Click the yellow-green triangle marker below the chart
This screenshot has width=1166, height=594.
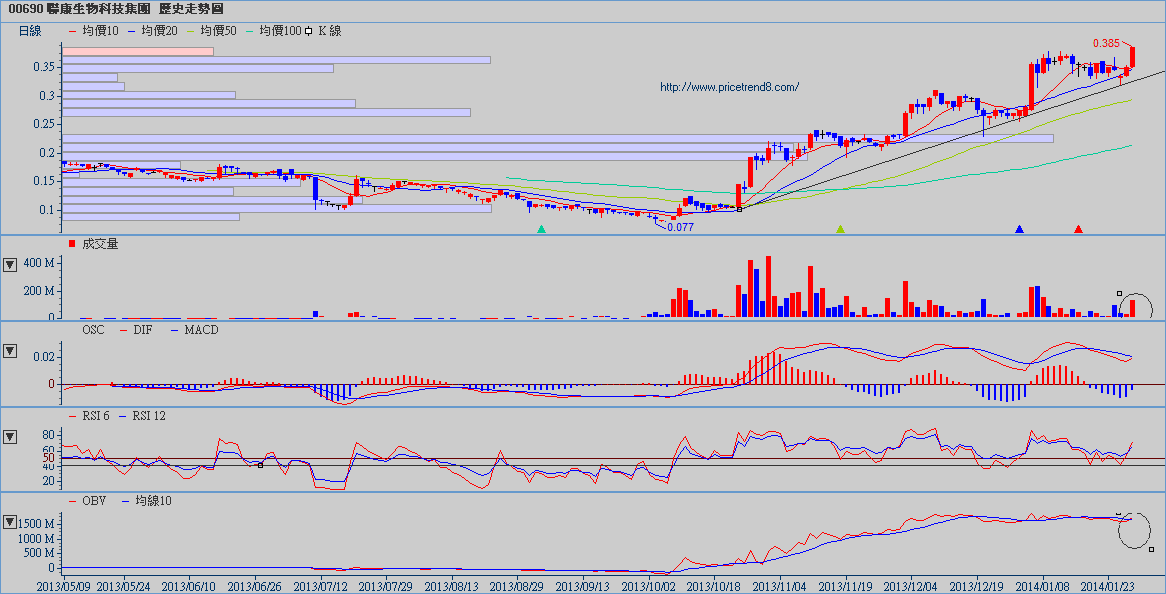pos(840,230)
